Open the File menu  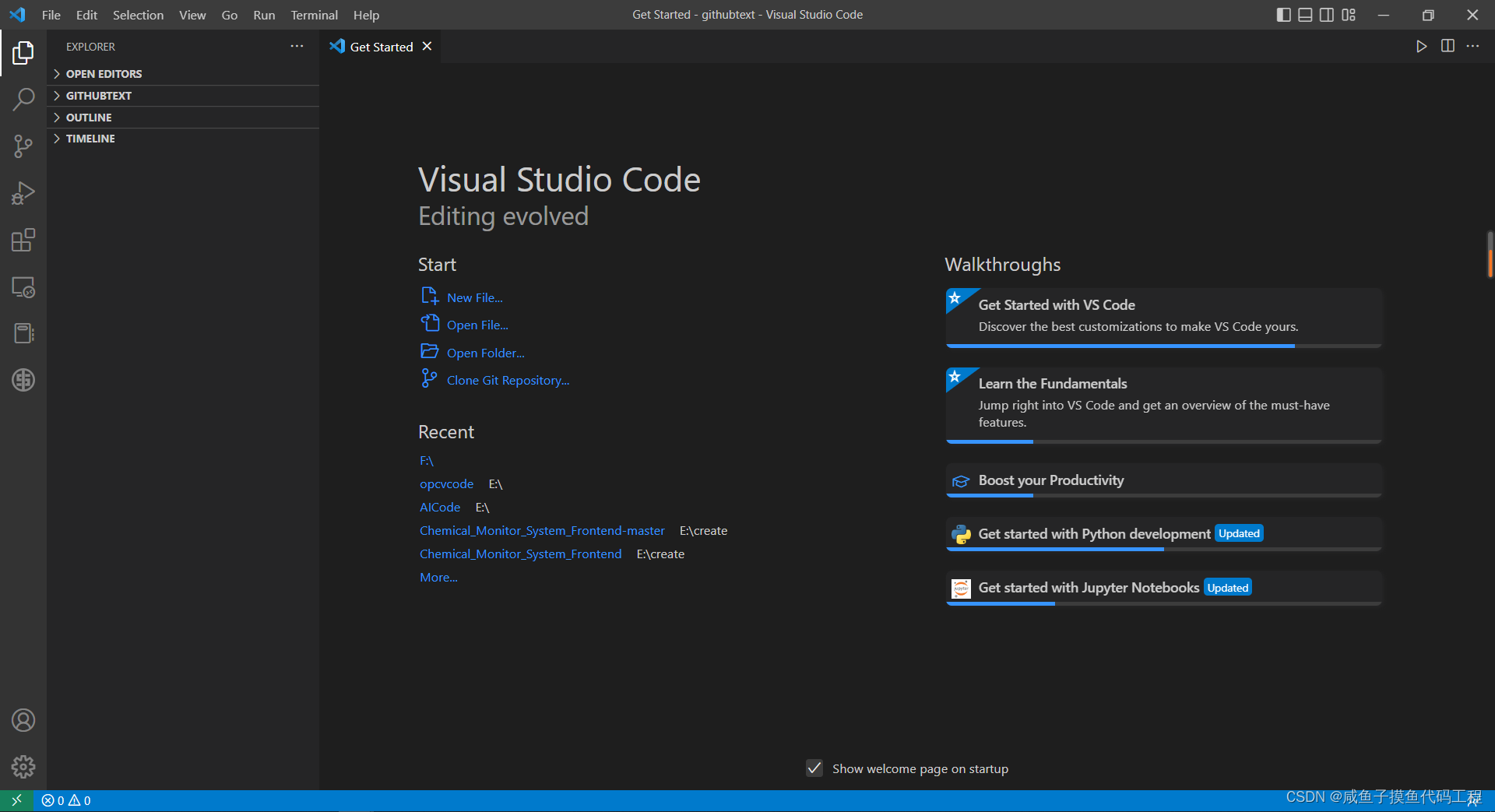pyautogui.click(x=51, y=15)
